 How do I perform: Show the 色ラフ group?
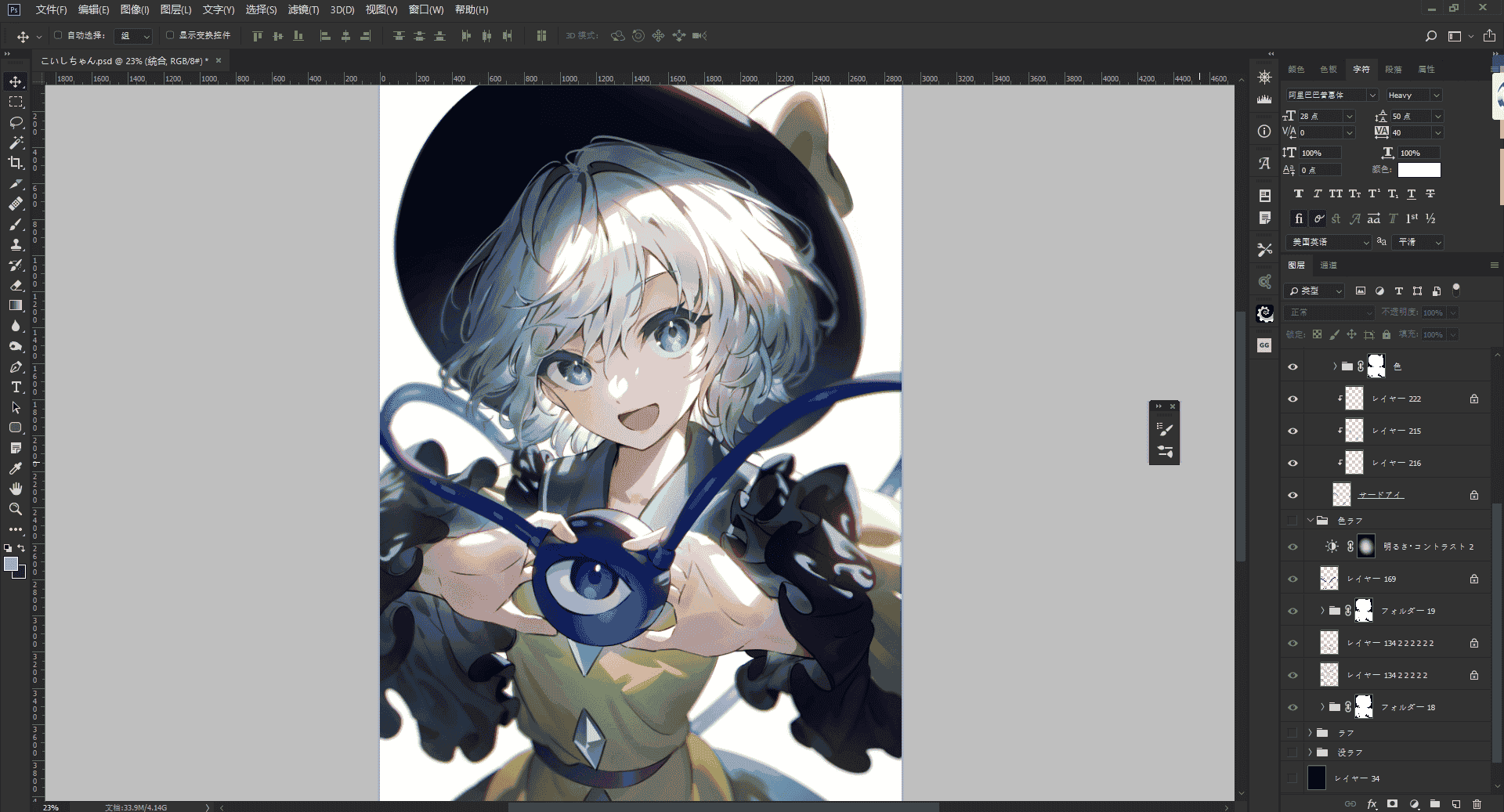coord(1292,520)
